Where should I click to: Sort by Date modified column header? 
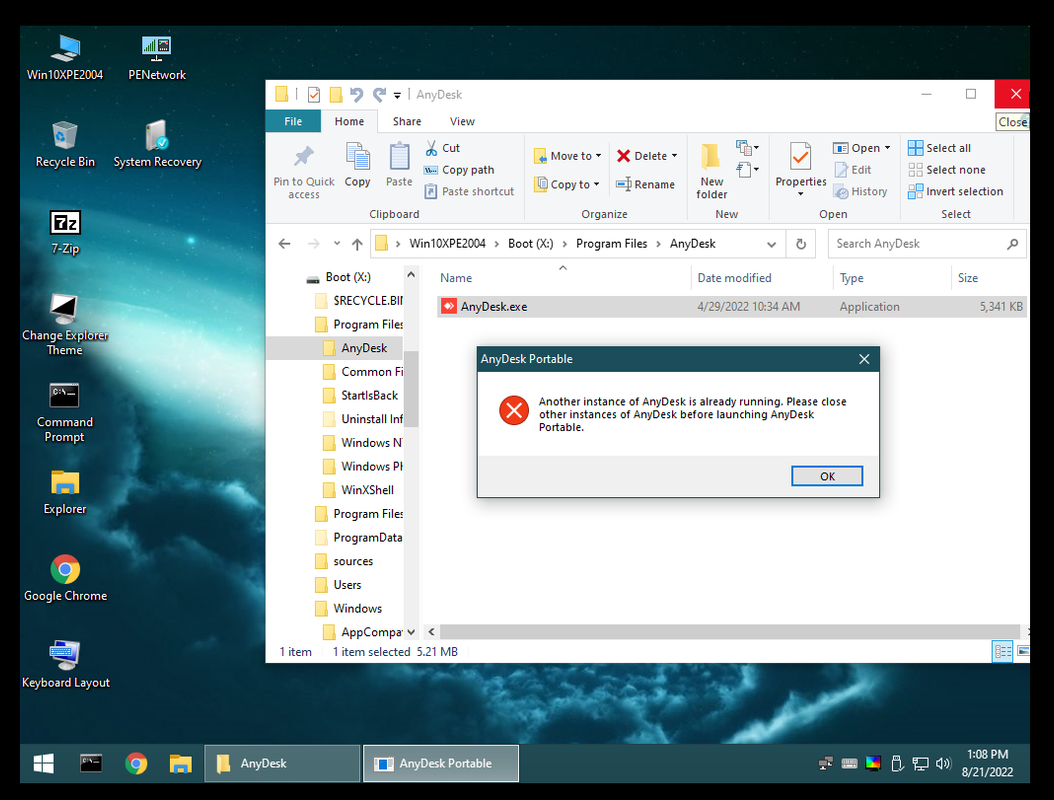point(734,278)
